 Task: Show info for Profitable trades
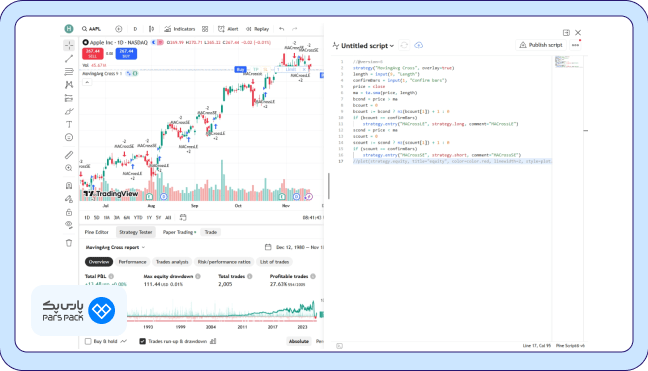coord(313,276)
